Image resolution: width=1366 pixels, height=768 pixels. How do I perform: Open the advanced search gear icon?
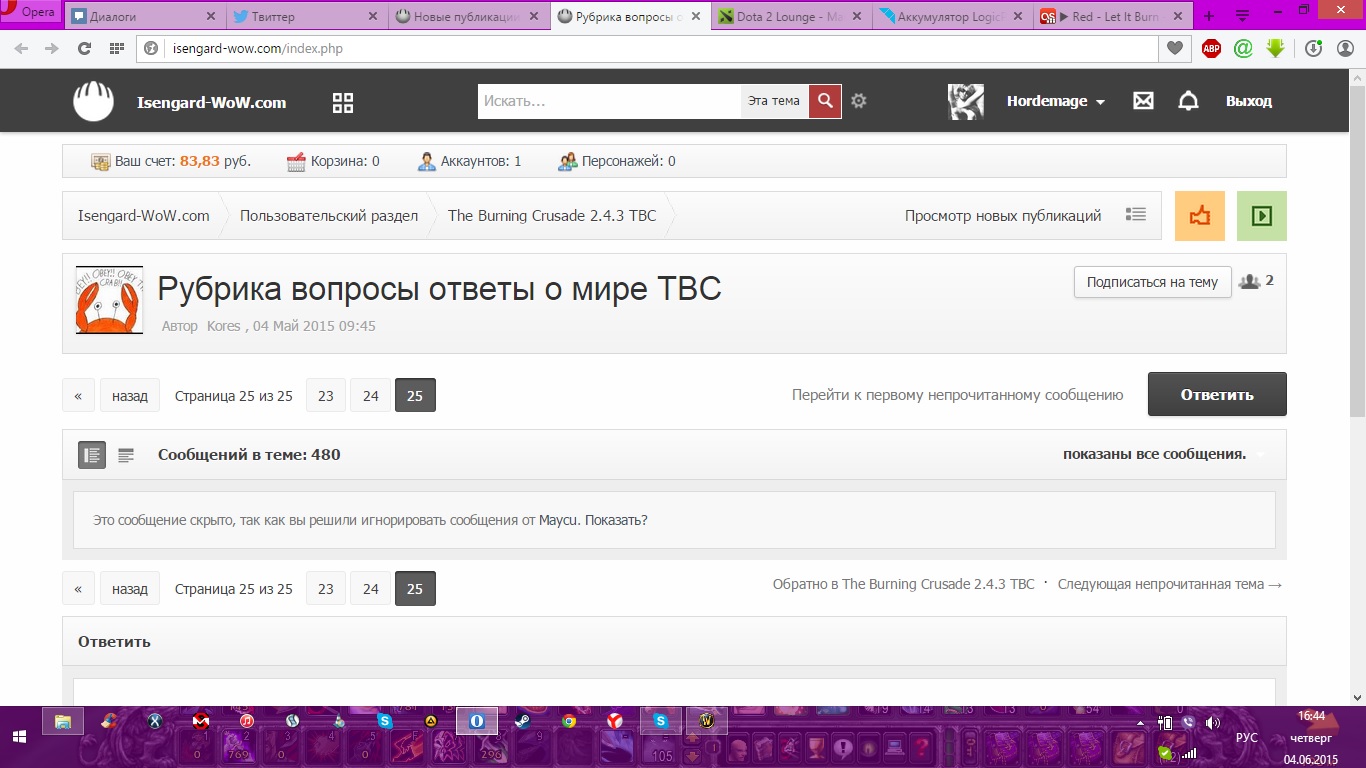coord(858,101)
